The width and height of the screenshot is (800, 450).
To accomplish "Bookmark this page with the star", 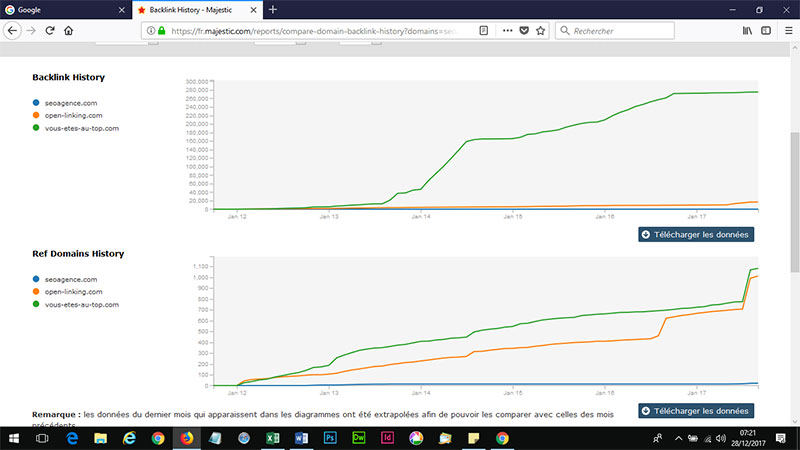I will [541, 31].
